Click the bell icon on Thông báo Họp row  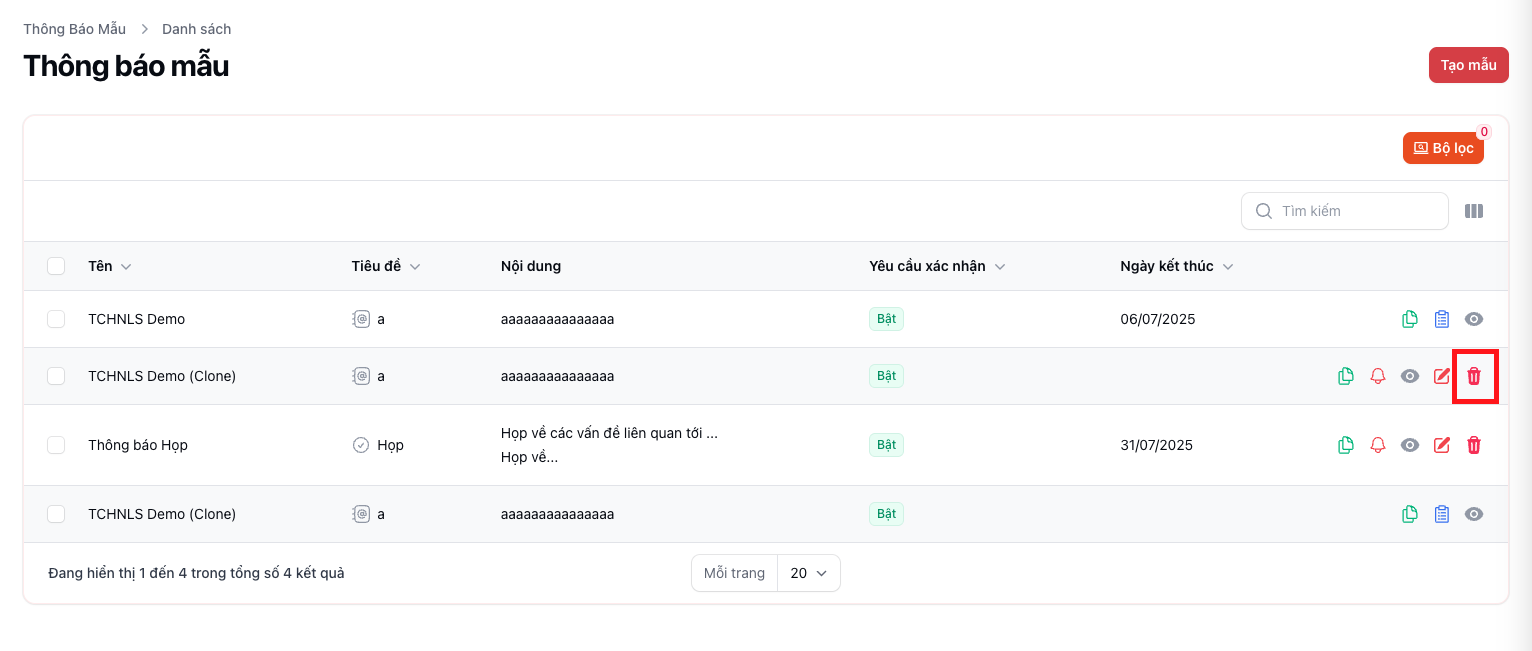click(1377, 445)
